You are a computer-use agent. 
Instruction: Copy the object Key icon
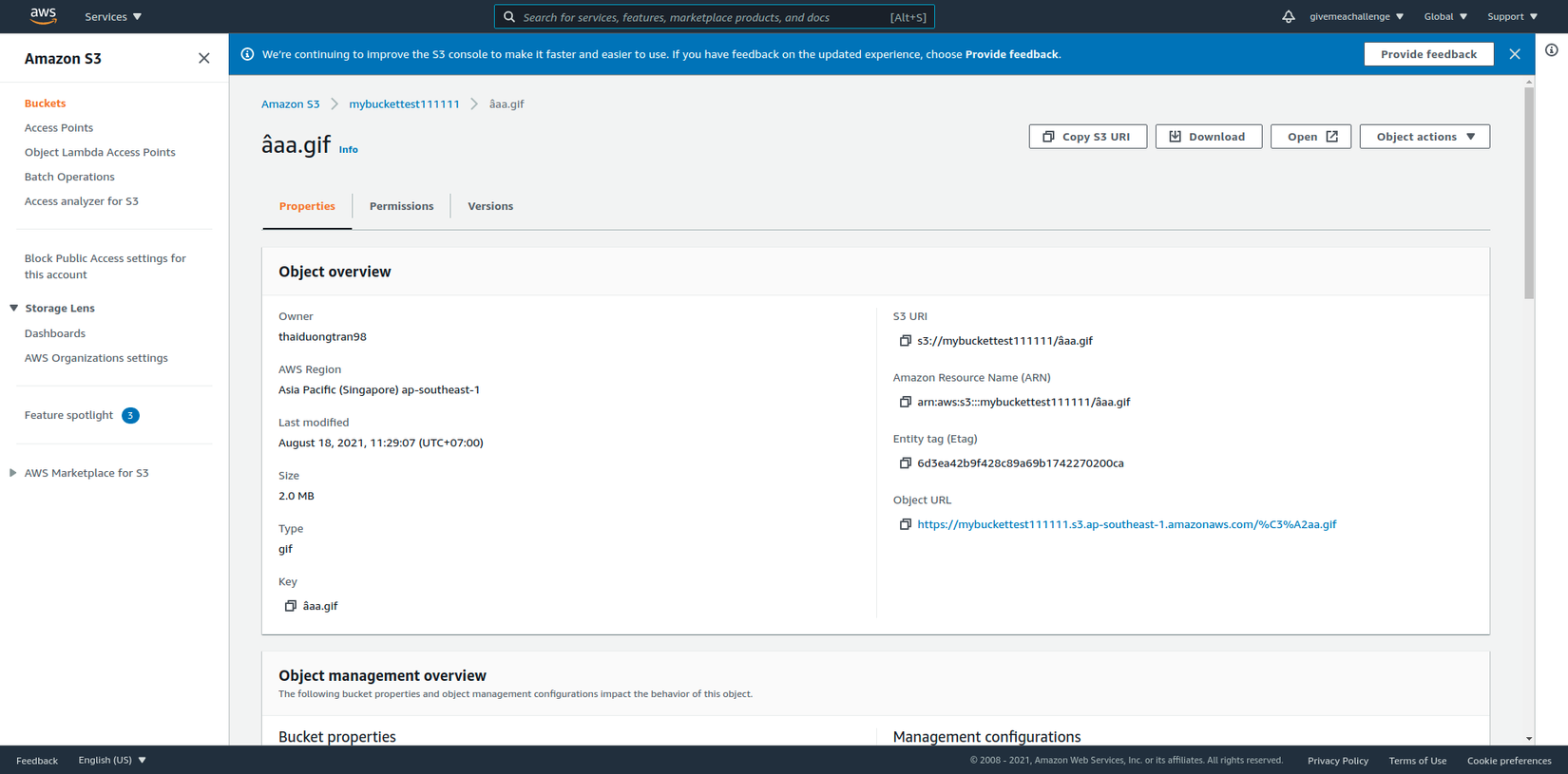[x=291, y=606]
